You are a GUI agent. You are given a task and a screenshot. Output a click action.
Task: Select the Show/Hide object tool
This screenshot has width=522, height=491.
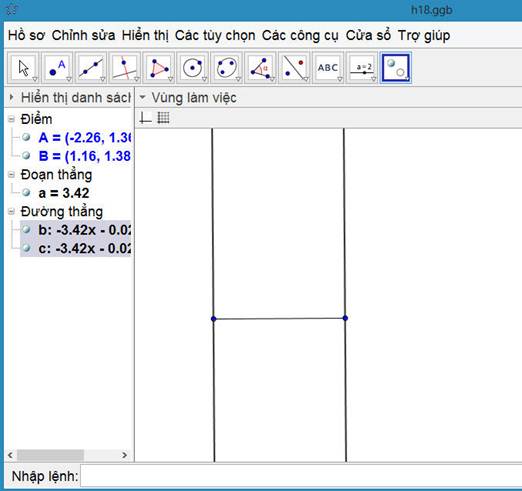point(396,68)
